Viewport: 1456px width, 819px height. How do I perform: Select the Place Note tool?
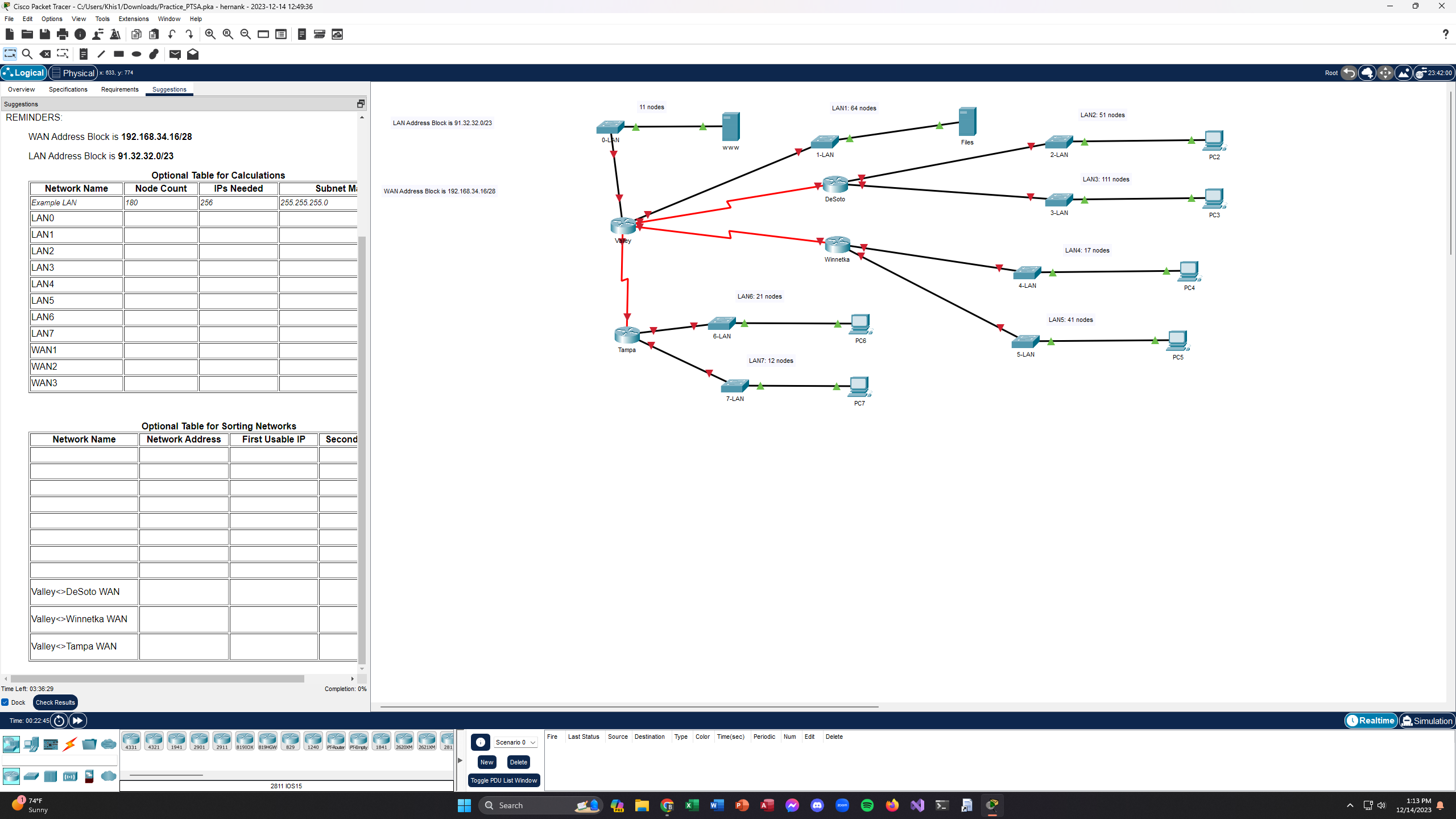83,54
